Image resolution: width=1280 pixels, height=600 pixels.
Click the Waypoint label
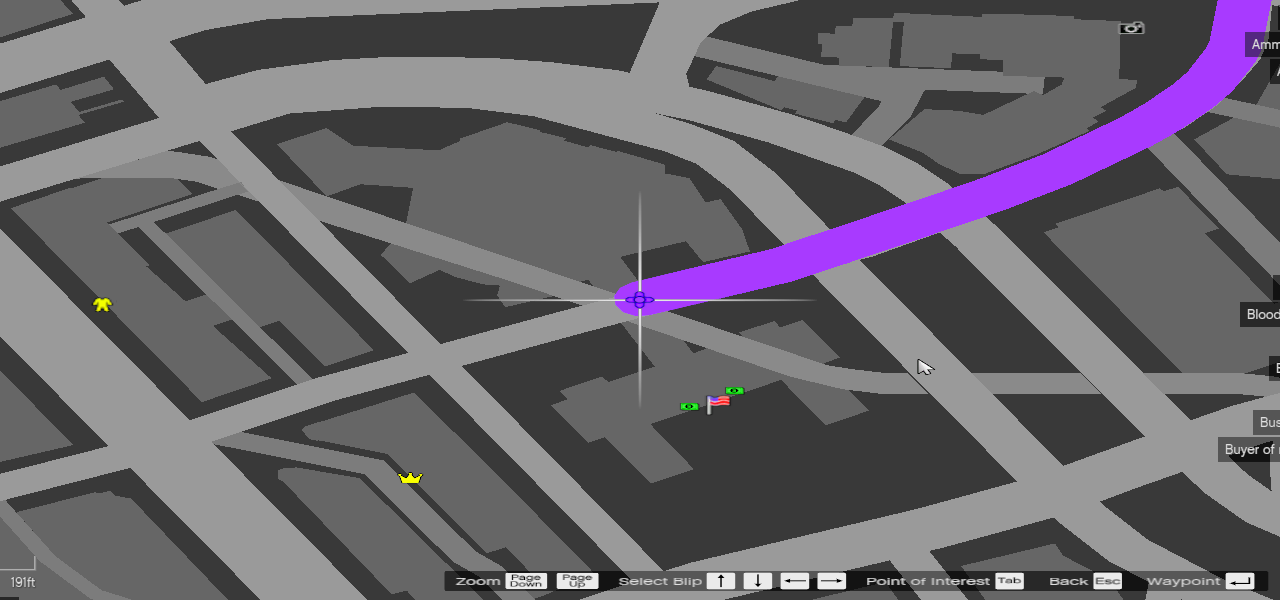pyautogui.click(x=1184, y=581)
